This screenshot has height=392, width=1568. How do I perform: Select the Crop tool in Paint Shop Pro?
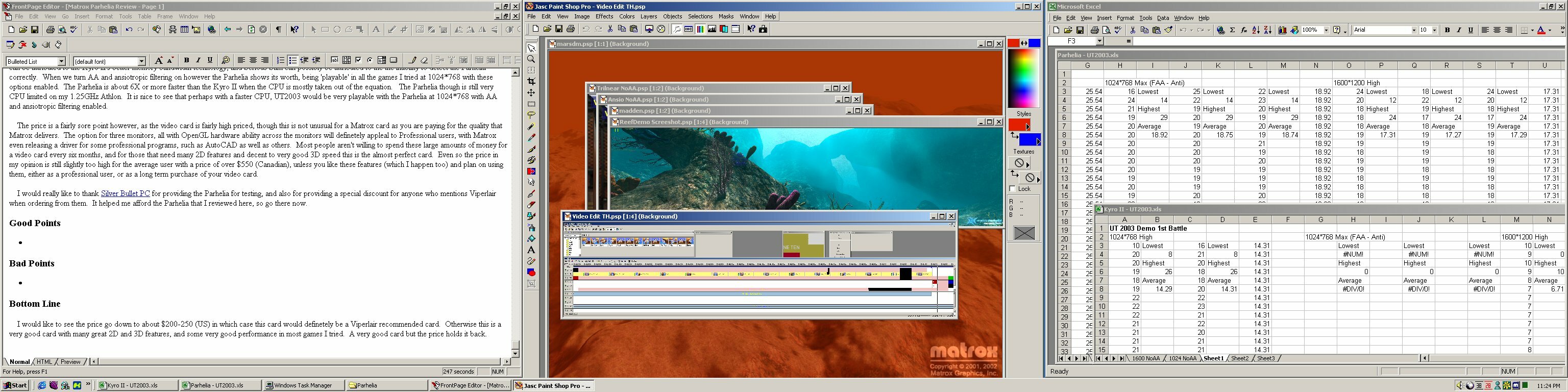click(x=531, y=82)
